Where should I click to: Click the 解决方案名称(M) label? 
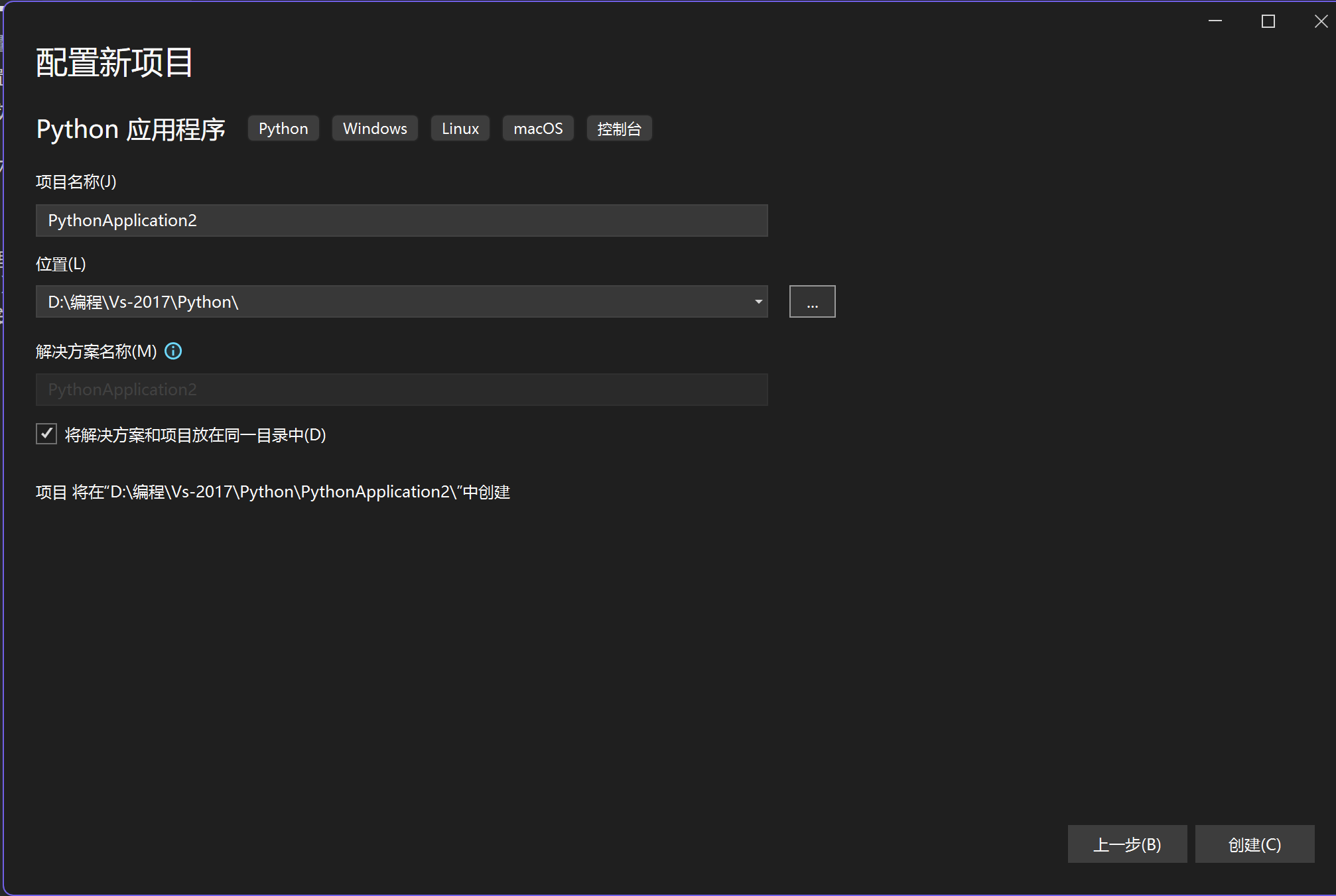point(96,352)
